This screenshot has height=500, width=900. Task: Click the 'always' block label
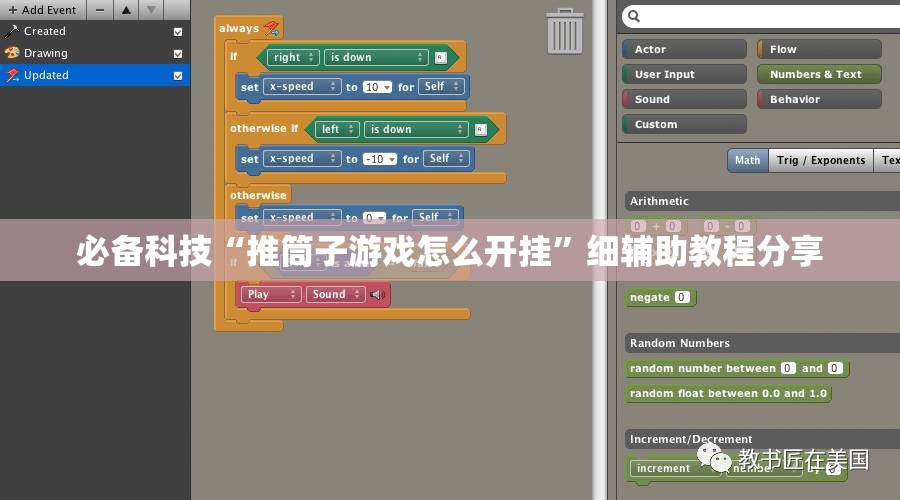tap(239, 28)
